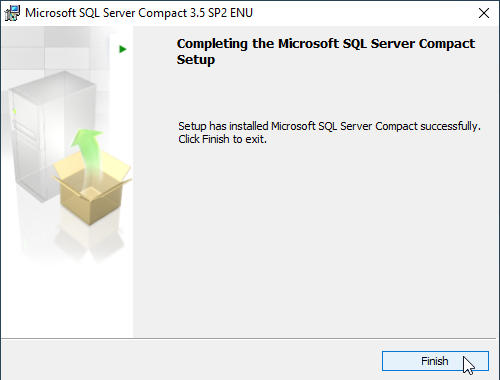Click the window title bar text
This screenshot has height=380, width=500.
[x=139, y=13]
